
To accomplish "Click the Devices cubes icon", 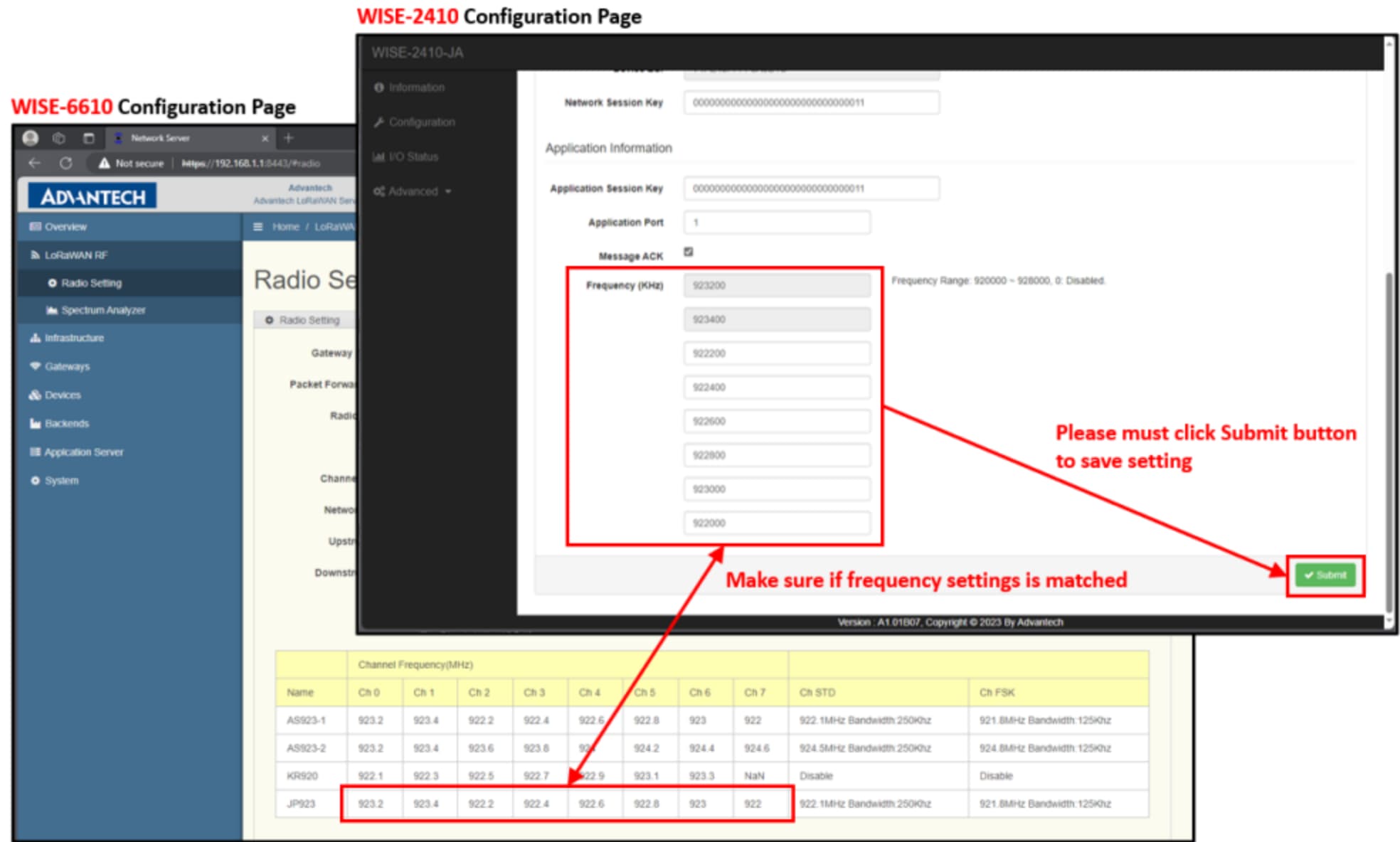I will point(35,395).
